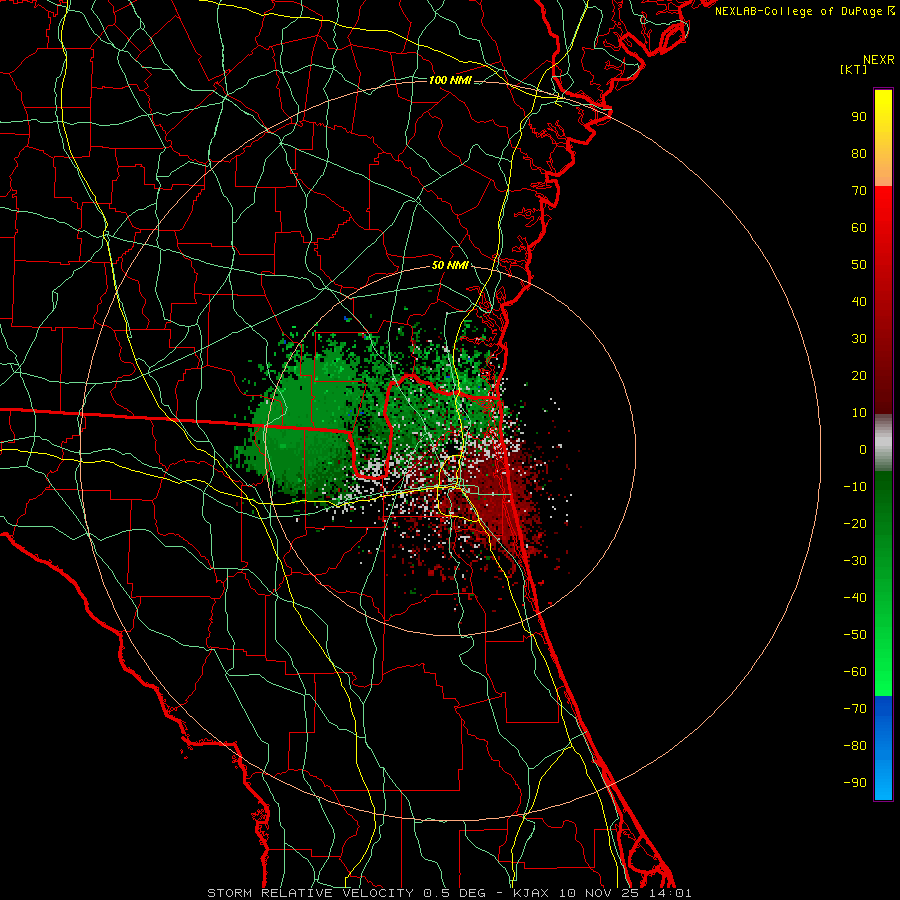This screenshot has width=900, height=900.
Task: Click the 70 value on velocity scale
Action: pos(859,191)
